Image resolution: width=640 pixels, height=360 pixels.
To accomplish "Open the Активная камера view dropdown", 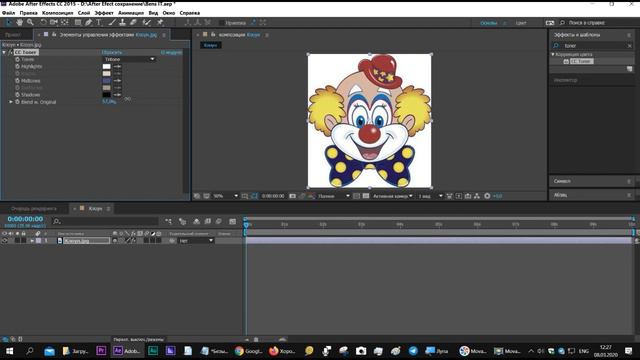I will [392, 196].
